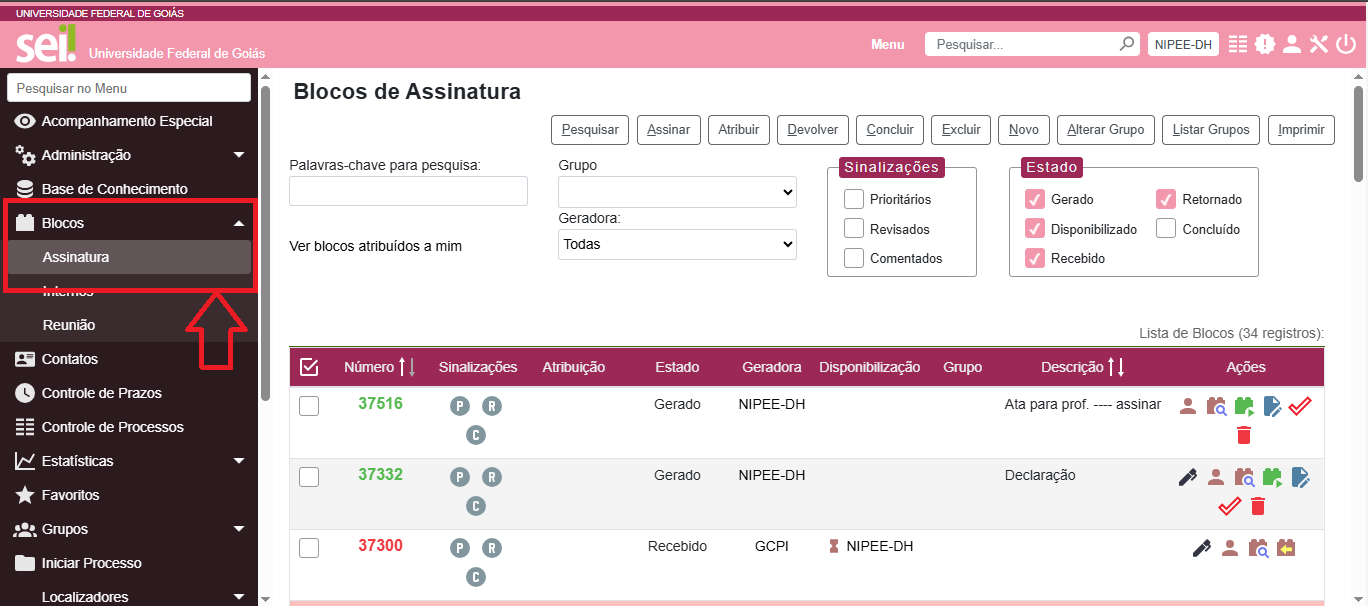Delete block 37516 with red trash icon
Image resolution: width=1368 pixels, height=606 pixels.
[x=1243, y=434]
